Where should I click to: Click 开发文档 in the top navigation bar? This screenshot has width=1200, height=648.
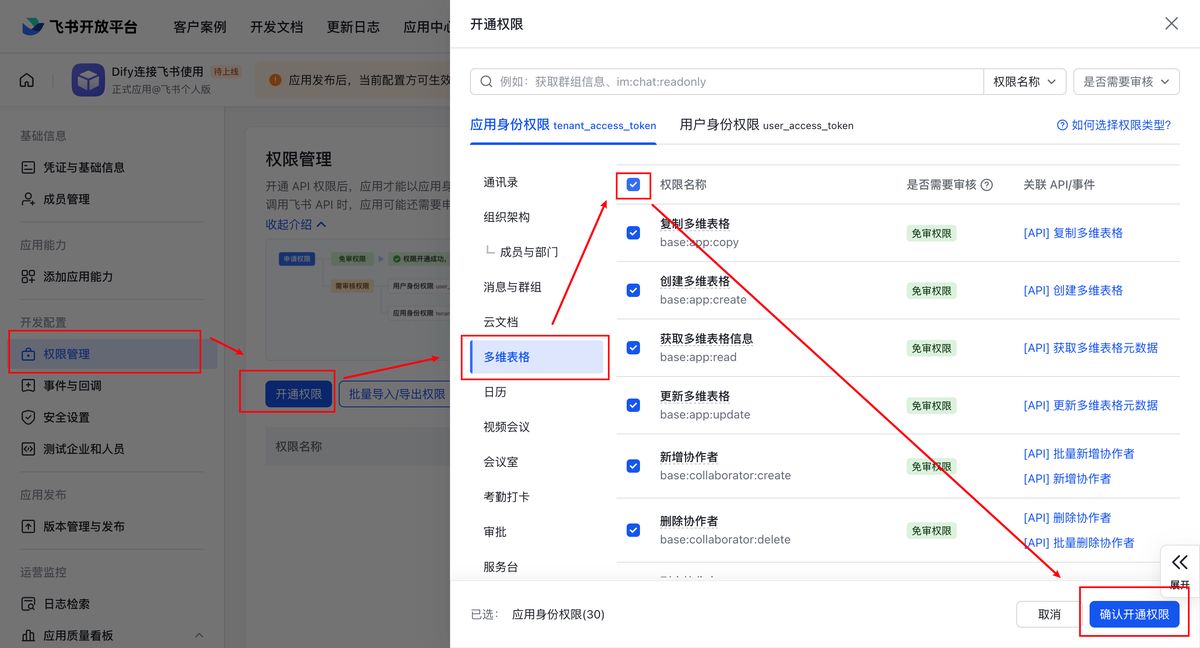276,27
